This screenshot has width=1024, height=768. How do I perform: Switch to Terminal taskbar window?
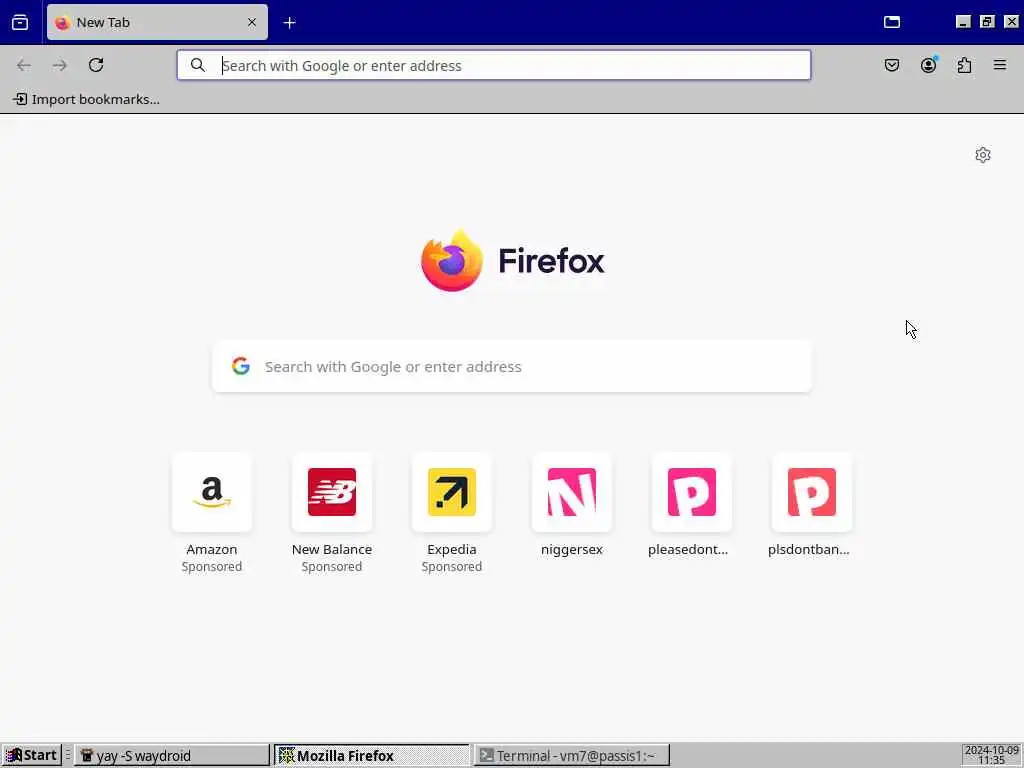(571, 756)
